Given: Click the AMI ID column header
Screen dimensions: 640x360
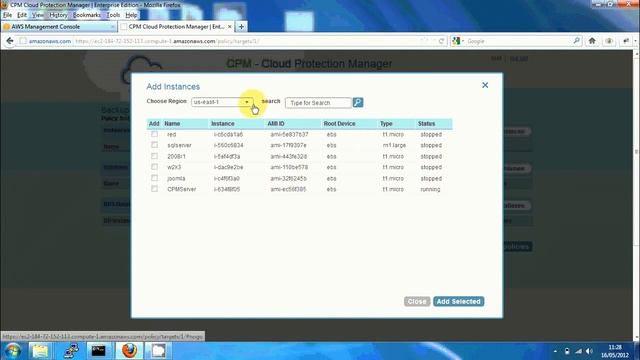Looking at the screenshot, I should [x=276, y=123].
